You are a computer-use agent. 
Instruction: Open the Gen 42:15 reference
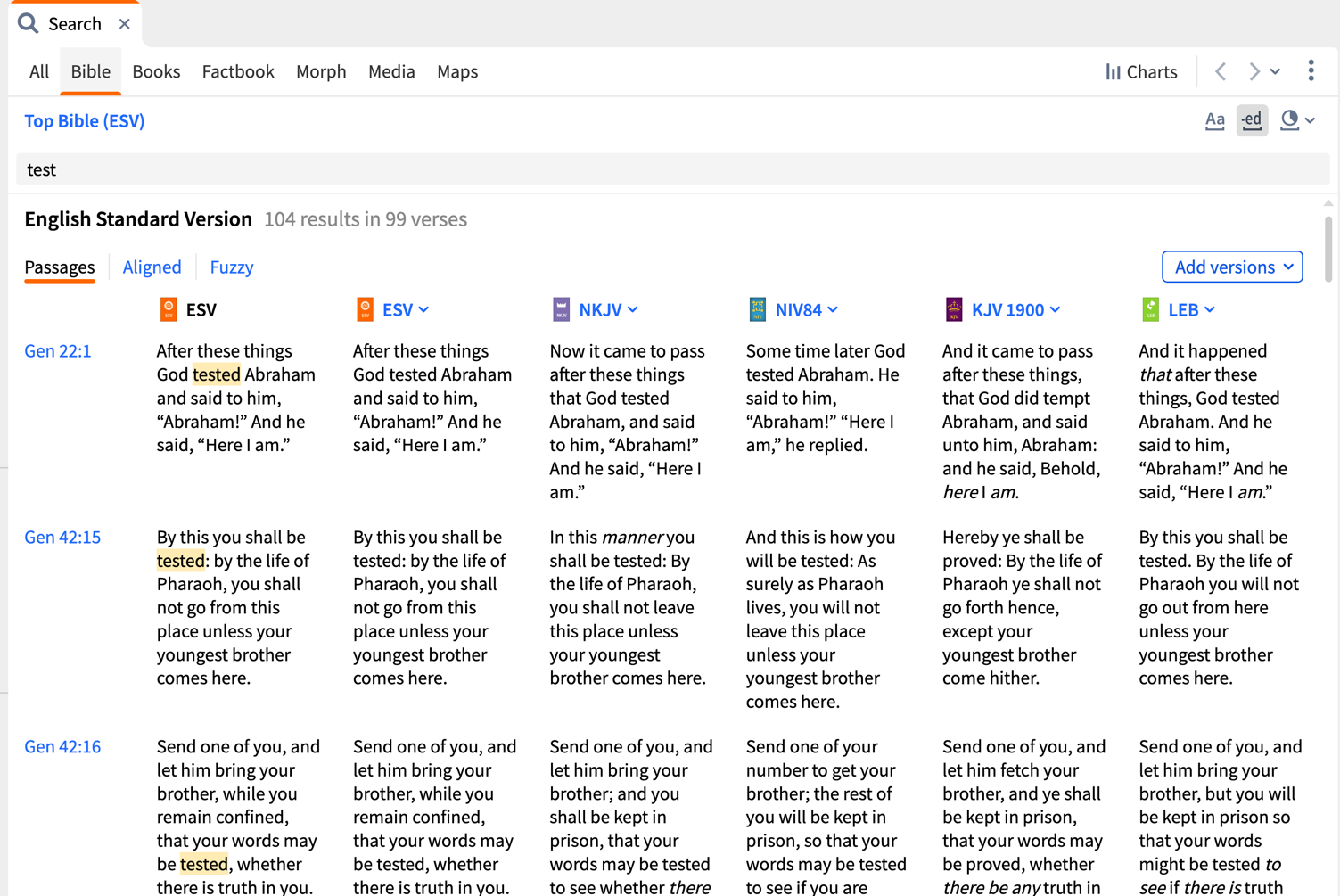(x=62, y=537)
